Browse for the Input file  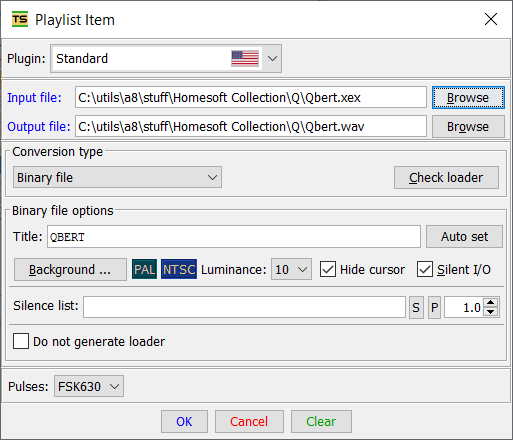(x=468, y=98)
